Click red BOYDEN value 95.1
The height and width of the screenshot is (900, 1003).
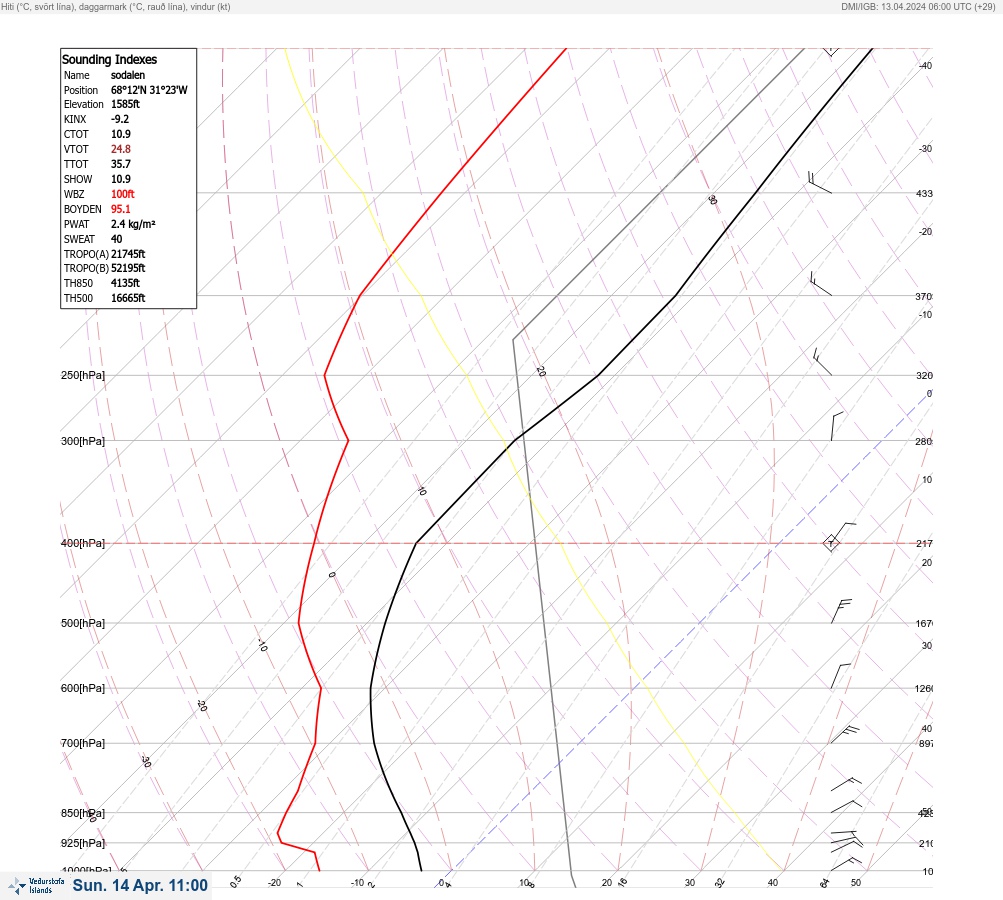(121, 209)
